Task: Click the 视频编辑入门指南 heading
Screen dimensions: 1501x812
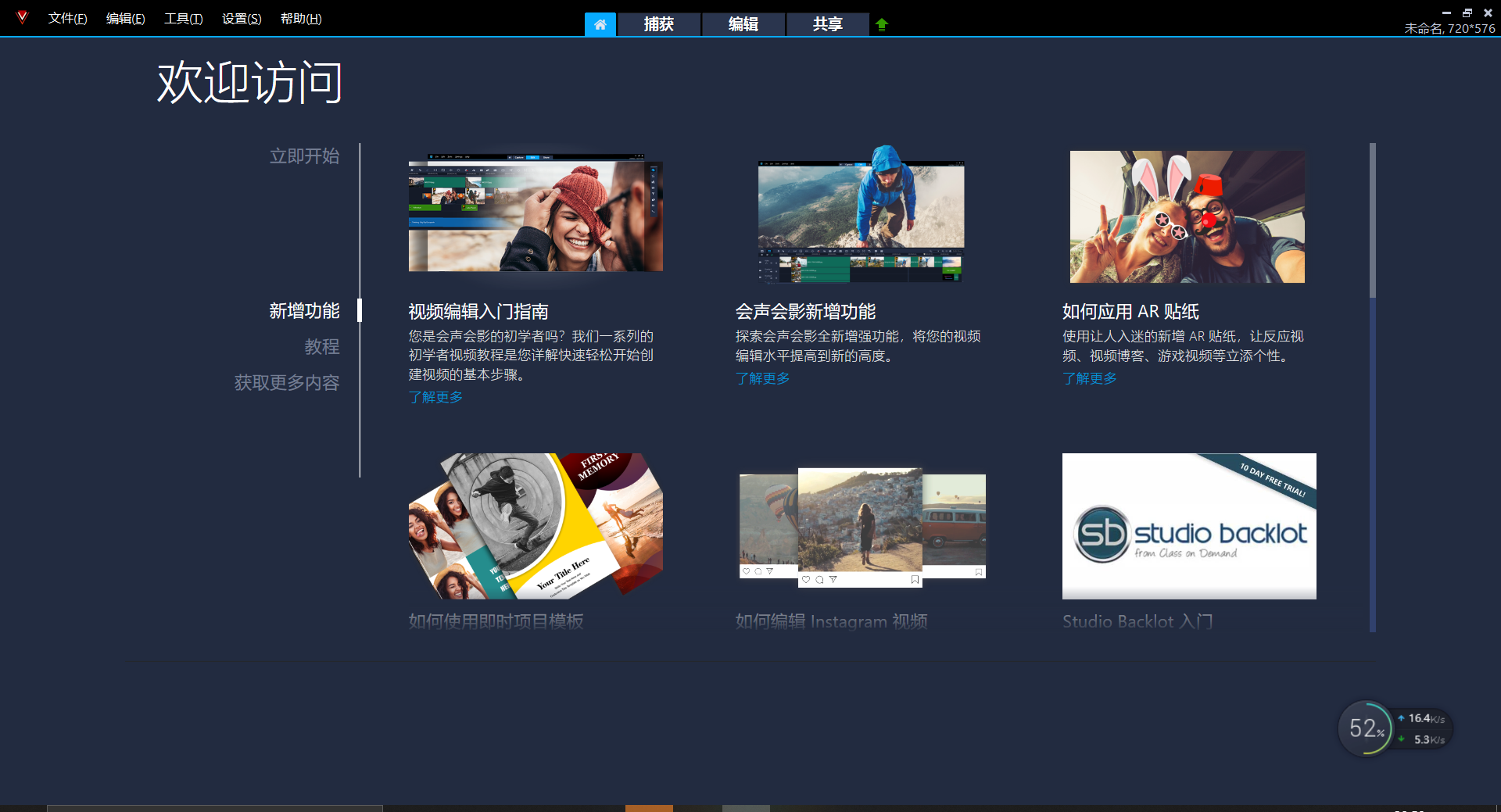Action: point(478,312)
